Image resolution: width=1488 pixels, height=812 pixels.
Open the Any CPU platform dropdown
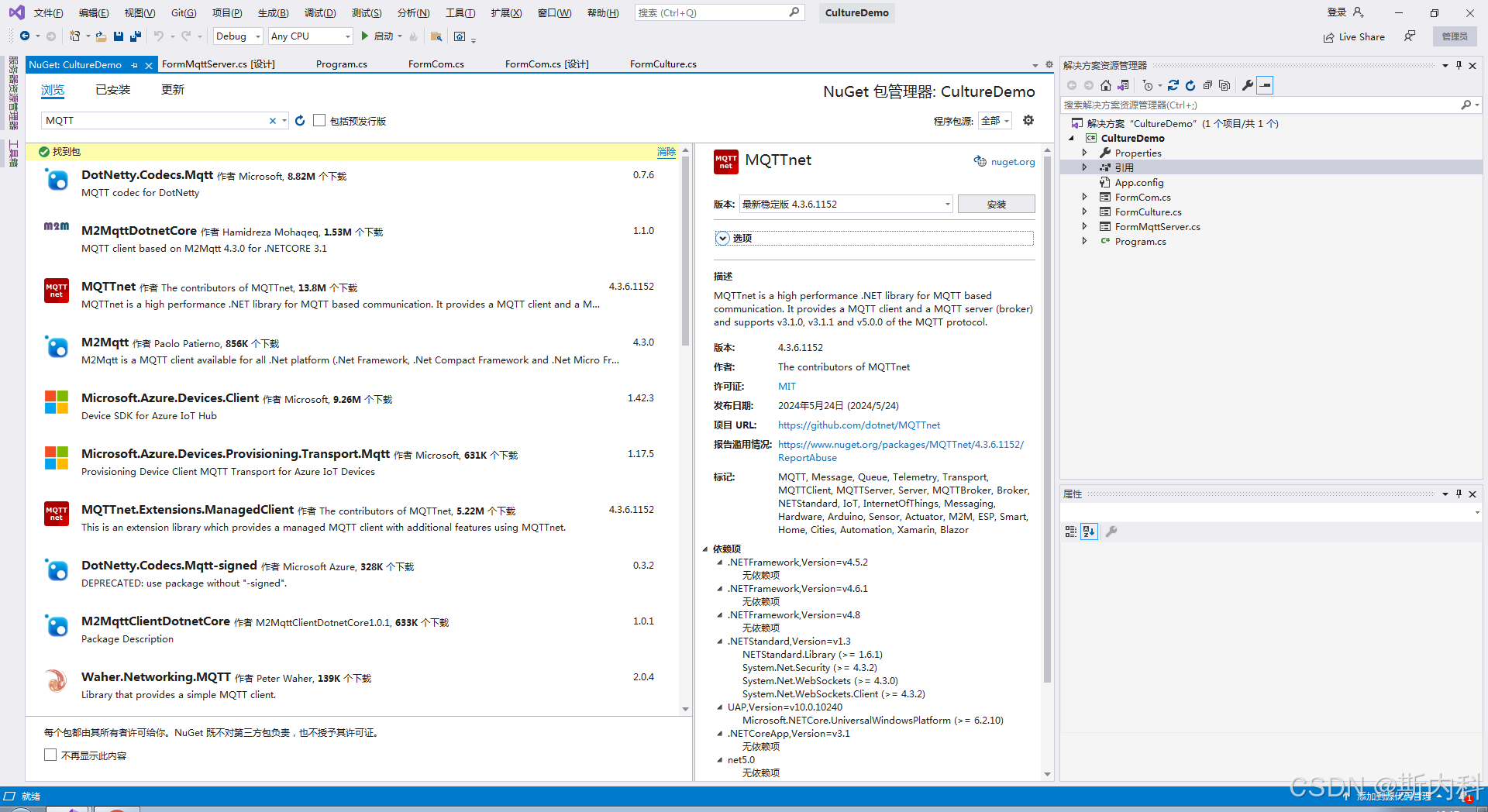(310, 36)
